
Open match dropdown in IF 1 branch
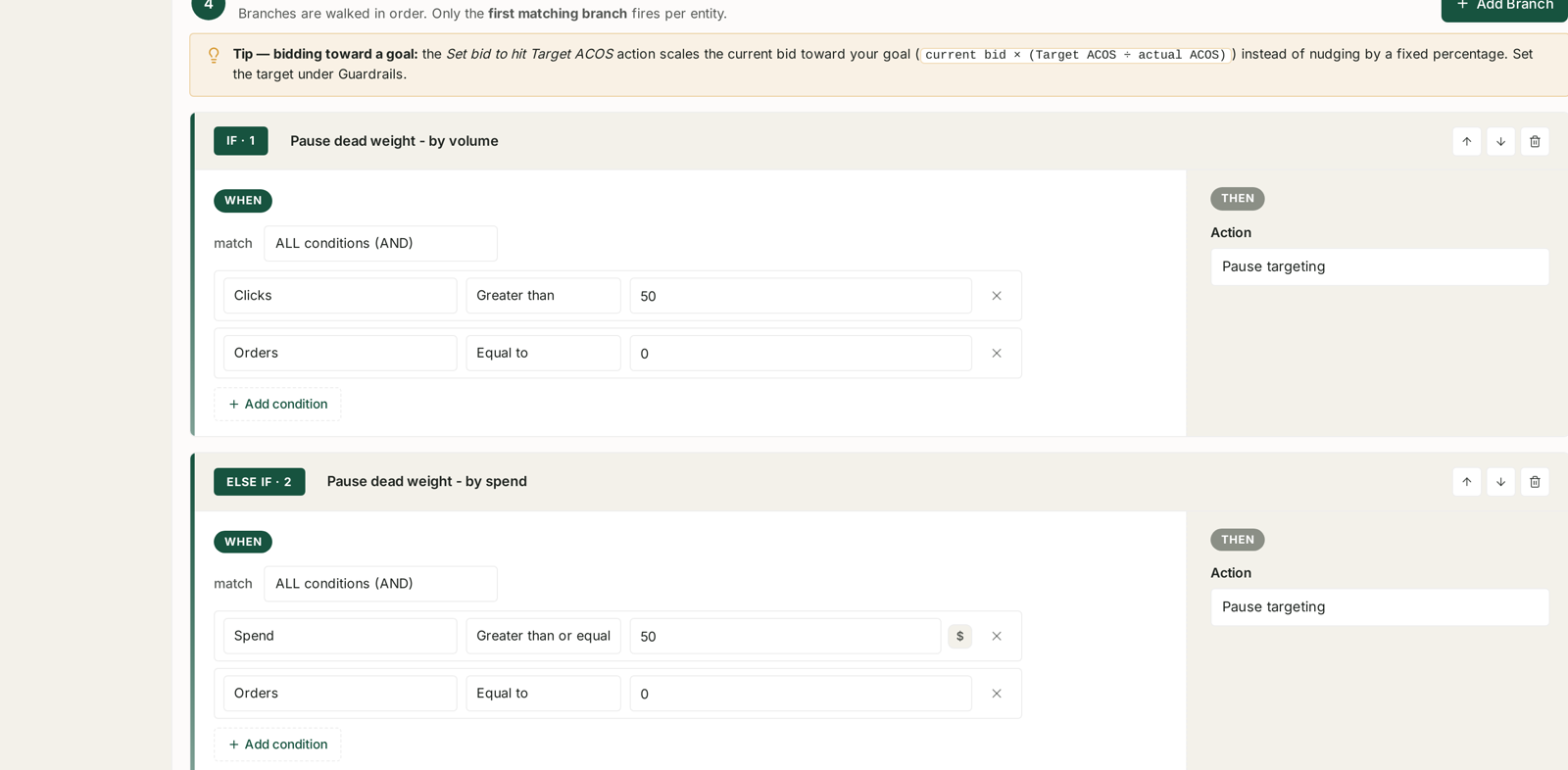[380, 244]
